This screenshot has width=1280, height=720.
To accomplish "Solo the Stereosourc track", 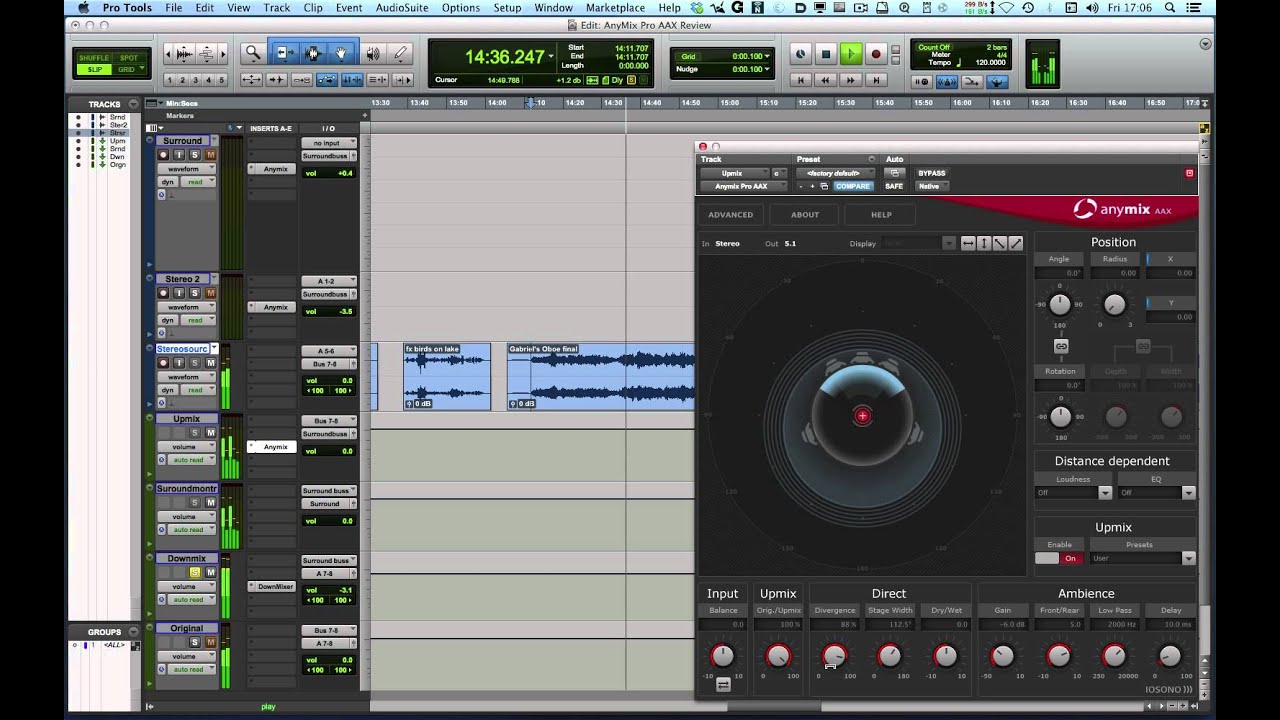I will (x=195, y=363).
